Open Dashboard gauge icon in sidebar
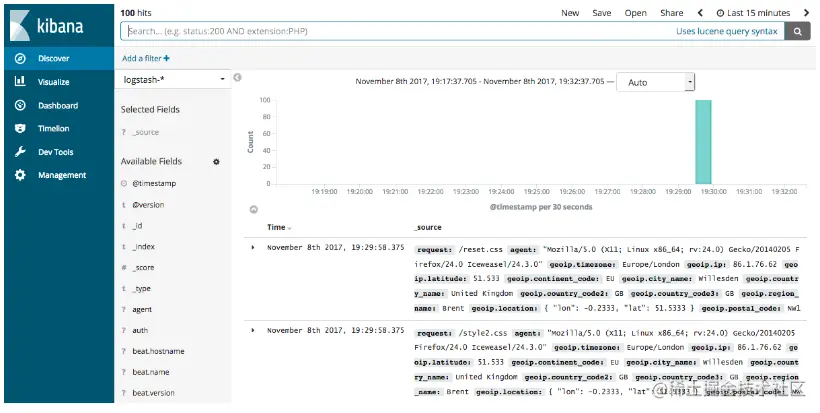 click(x=20, y=105)
